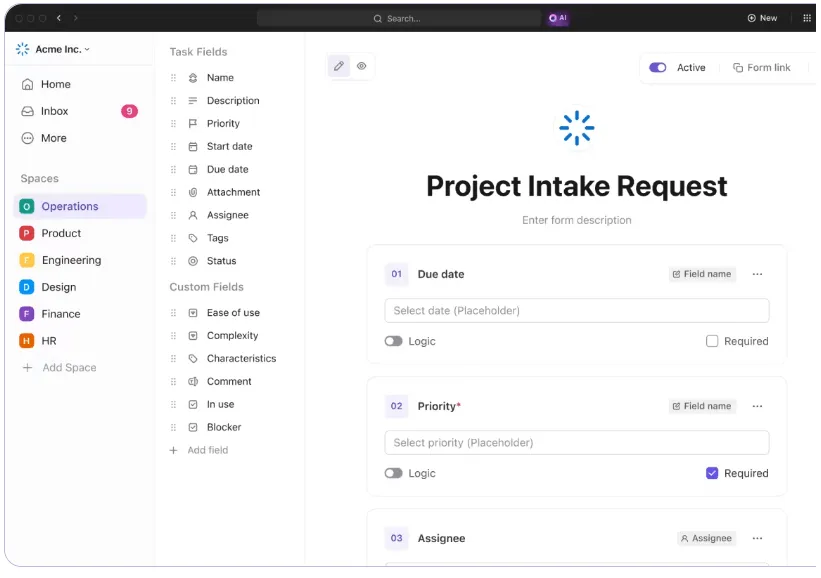Open the Select priority placeholder field

576,443
